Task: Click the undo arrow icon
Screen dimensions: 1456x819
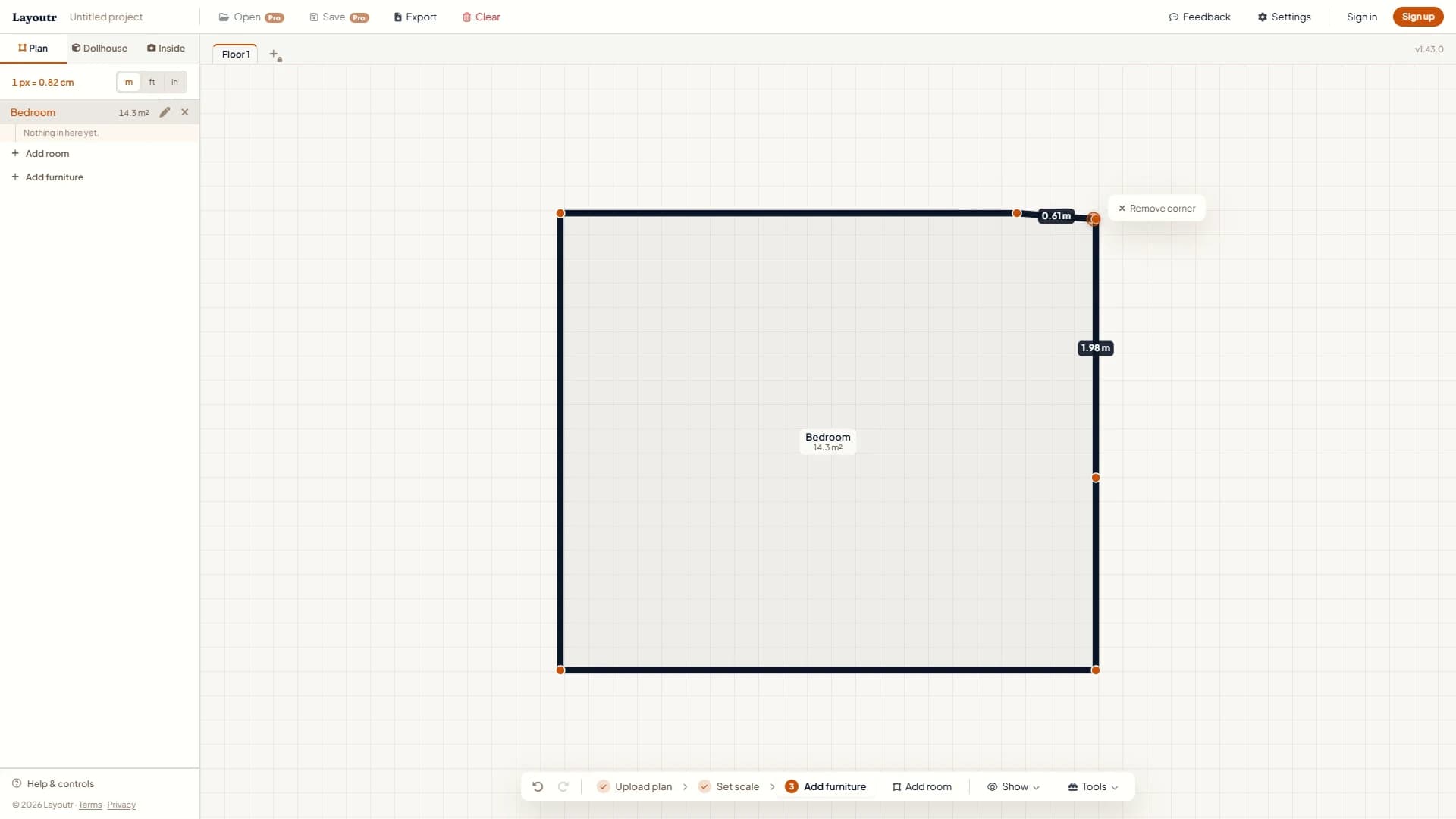Action: point(538,786)
